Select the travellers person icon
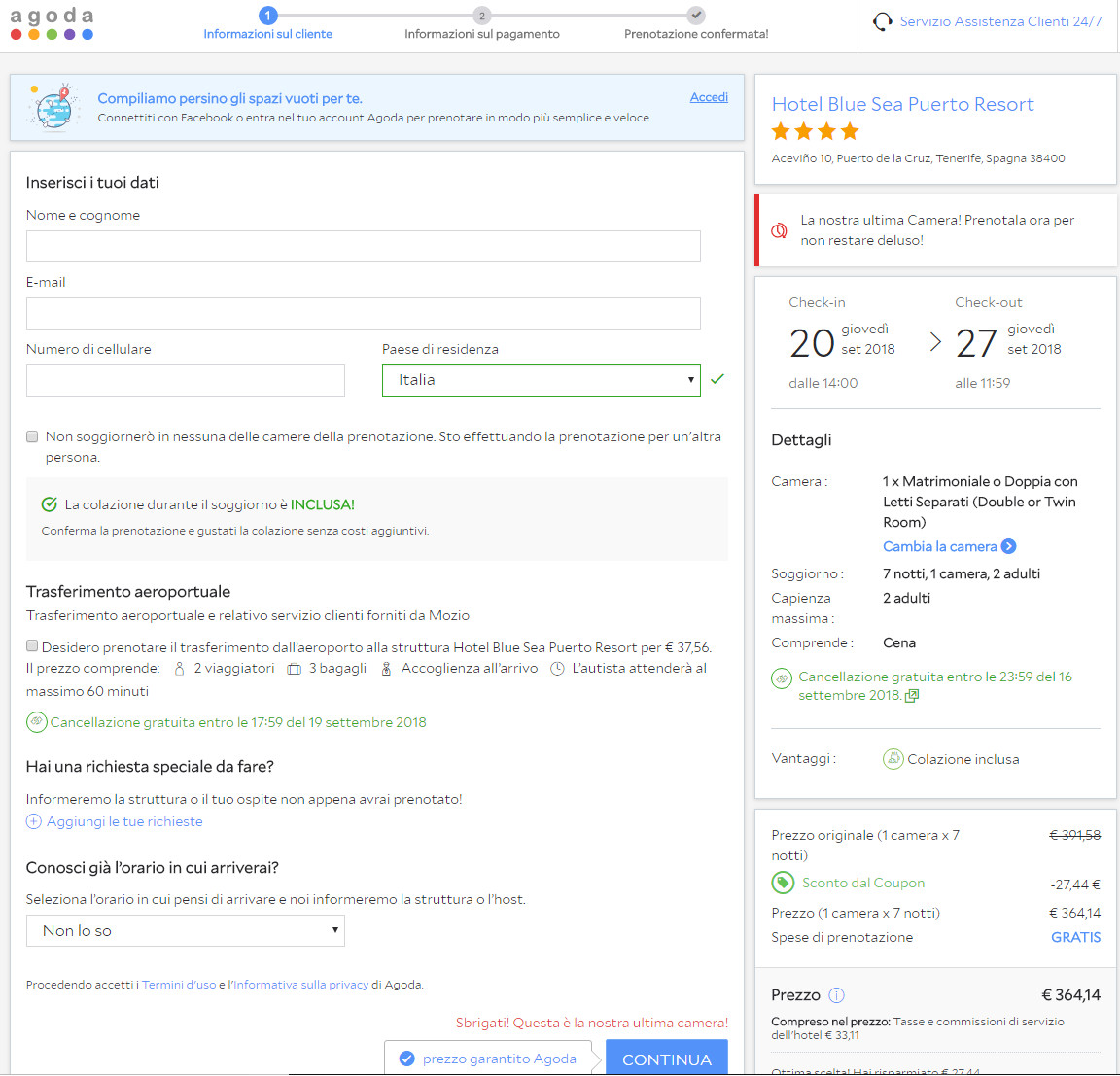This screenshot has width=1120, height=1076. pos(179,669)
